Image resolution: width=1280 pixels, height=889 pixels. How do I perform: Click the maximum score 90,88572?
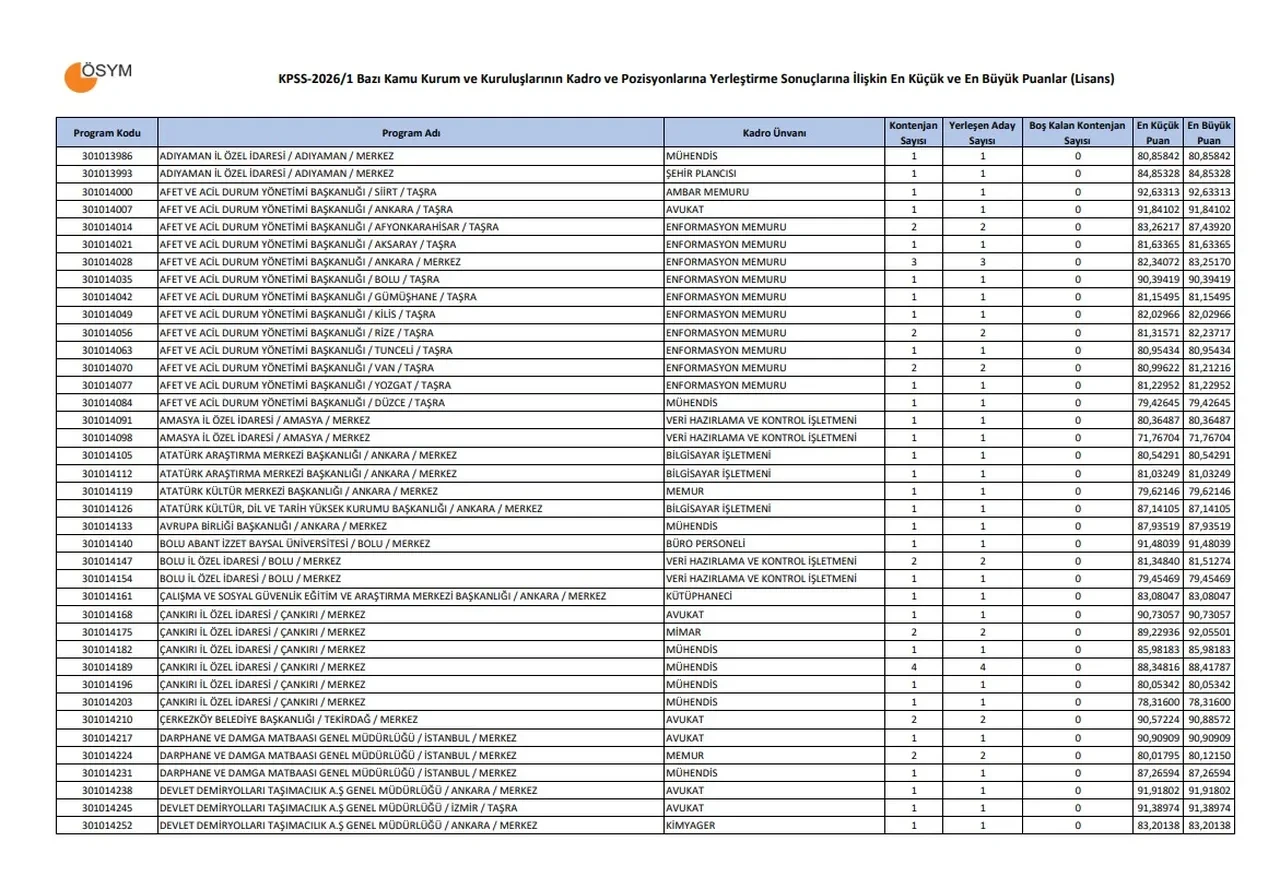tap(1209, 720)
